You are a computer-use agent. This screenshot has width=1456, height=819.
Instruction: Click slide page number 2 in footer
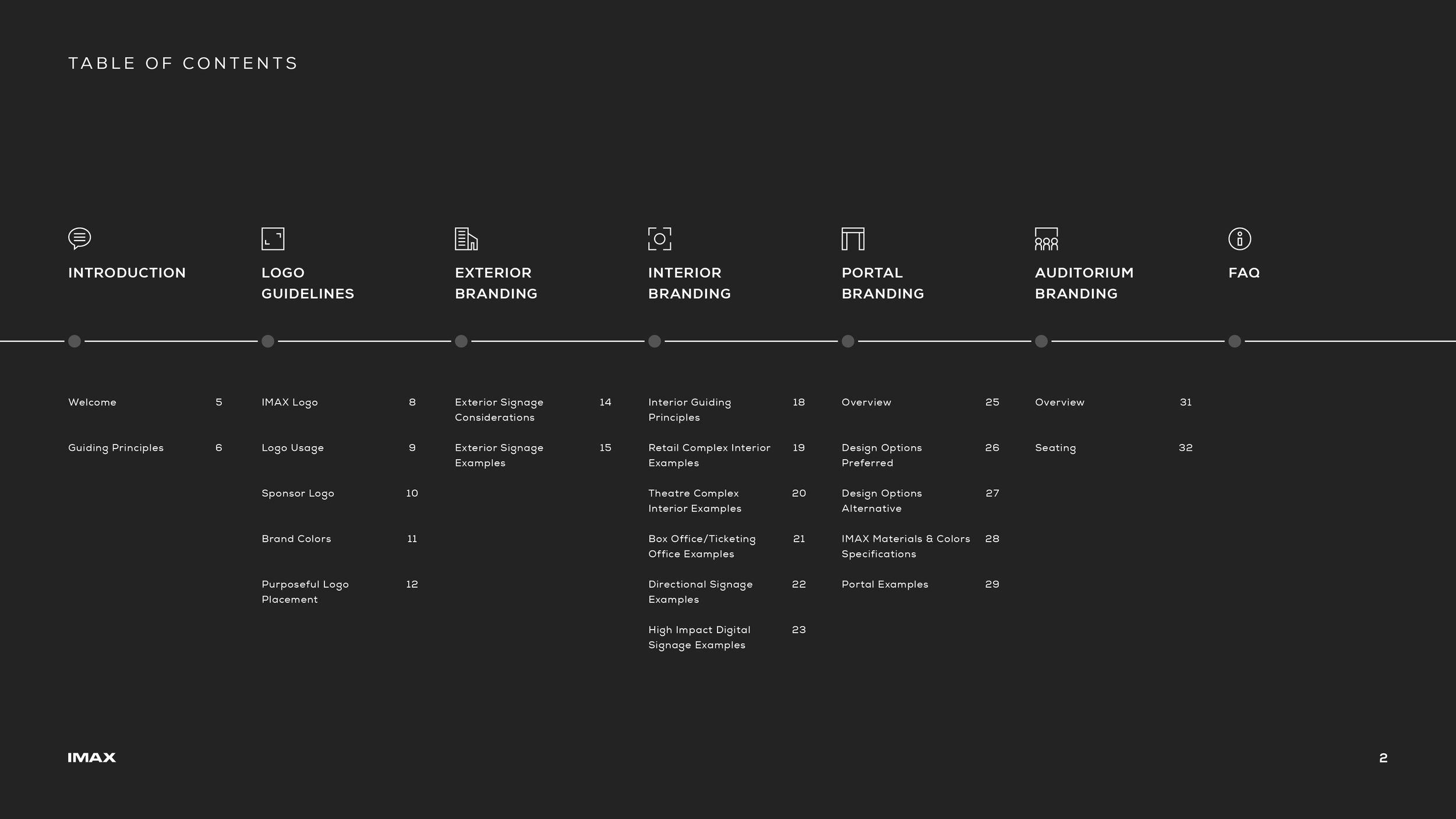pyautogui.click(x=1383, y=758)
